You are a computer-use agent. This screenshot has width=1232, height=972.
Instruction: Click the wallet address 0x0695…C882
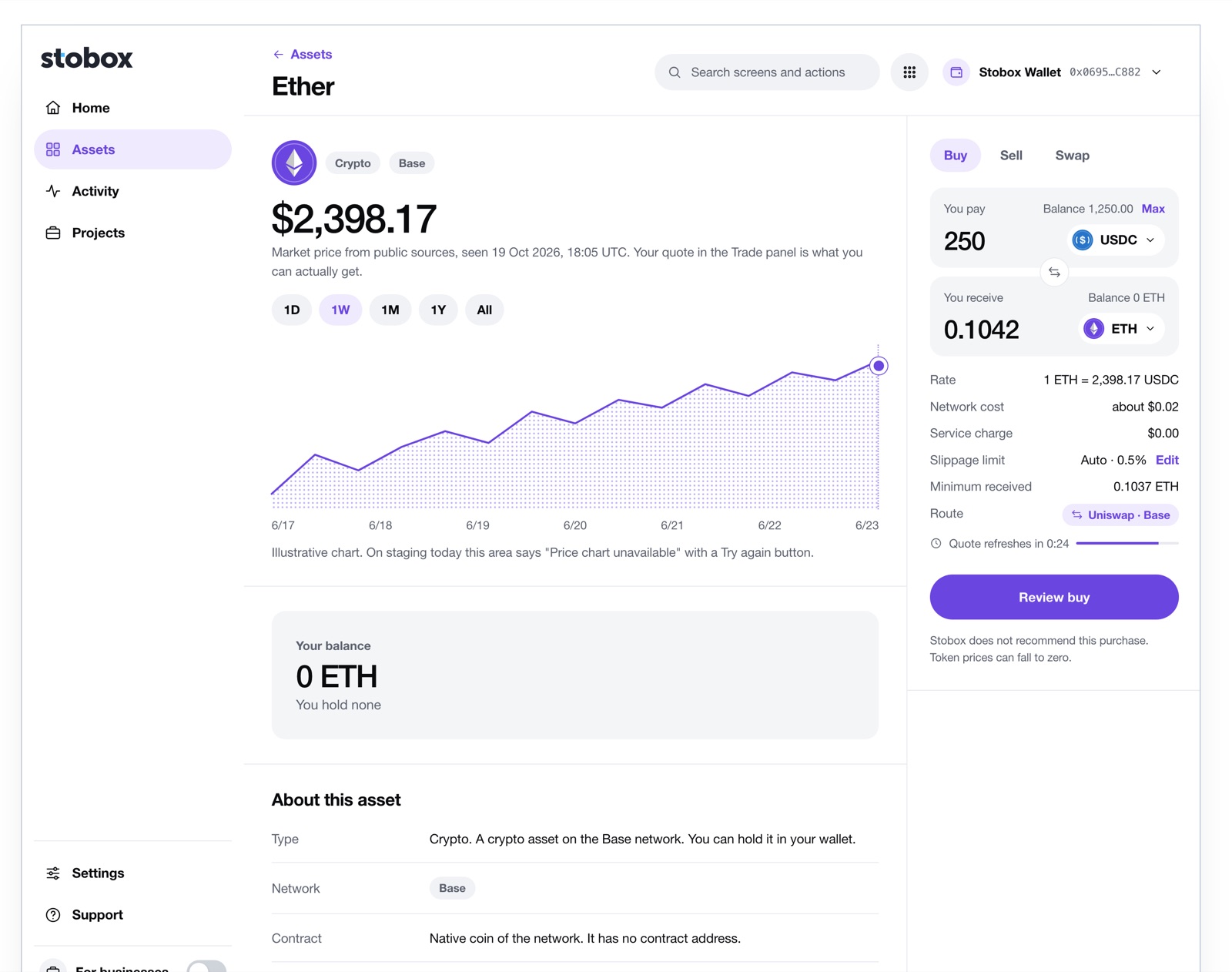[1105, 72]
